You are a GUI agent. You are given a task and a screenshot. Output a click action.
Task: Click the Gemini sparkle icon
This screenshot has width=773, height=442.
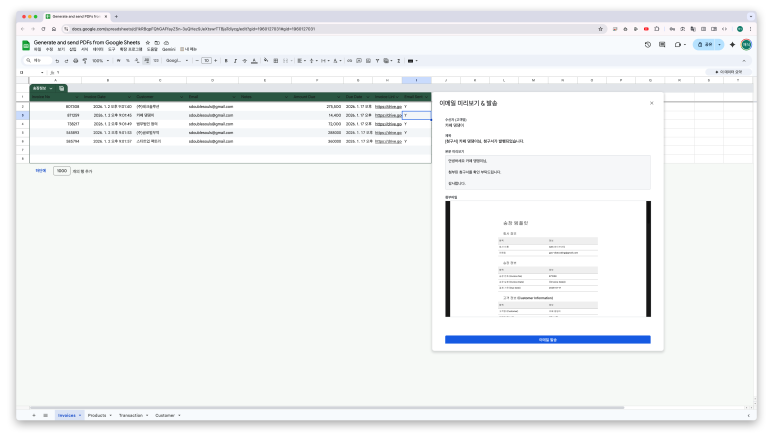pyautogui.click(x=732, y=44)
